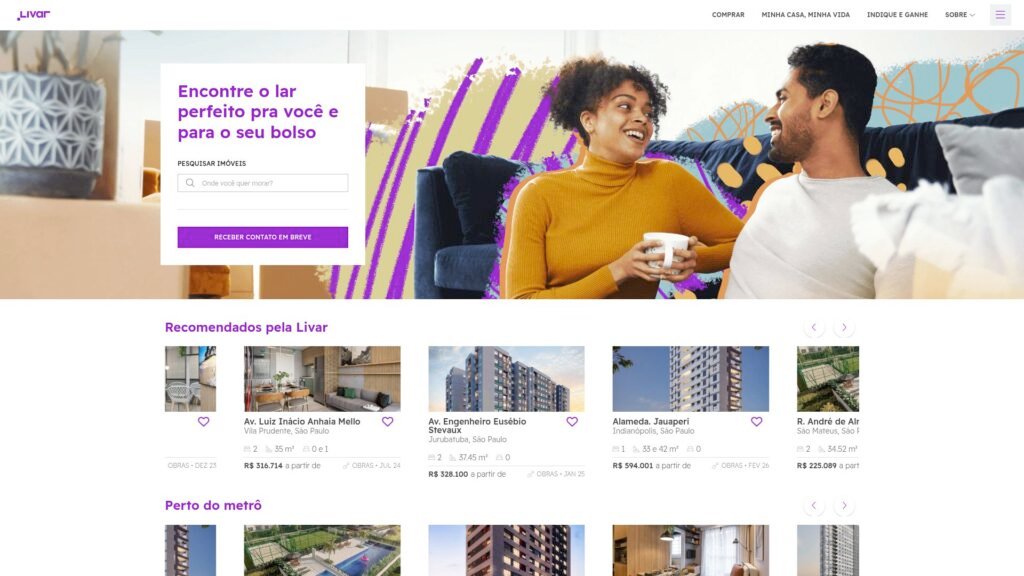The image size is (1024, 576).
Task: Open the Alameda Jauaperi building thumbnail
Action: click(x=690, y=379)
